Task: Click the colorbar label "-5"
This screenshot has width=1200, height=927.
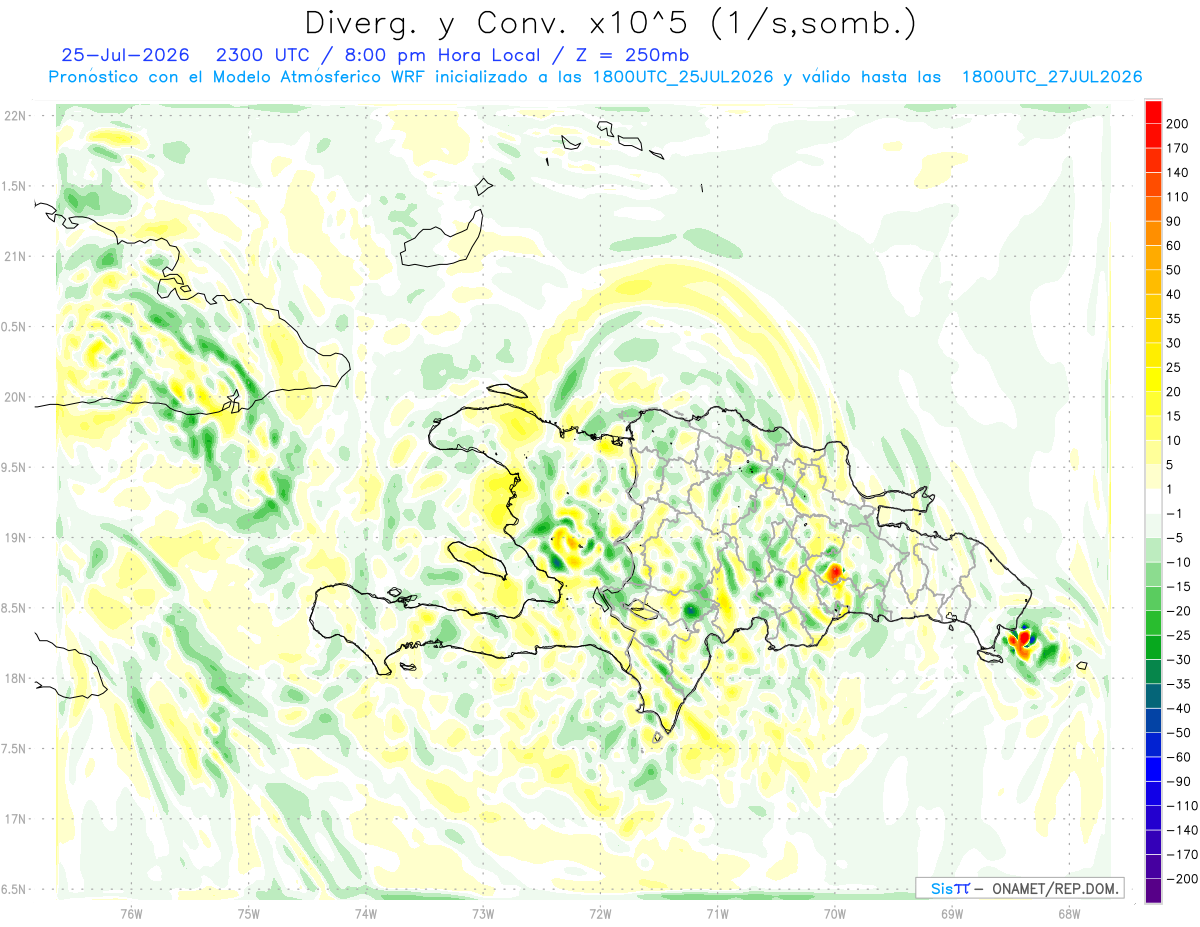Action: (x=1177, y=538)
